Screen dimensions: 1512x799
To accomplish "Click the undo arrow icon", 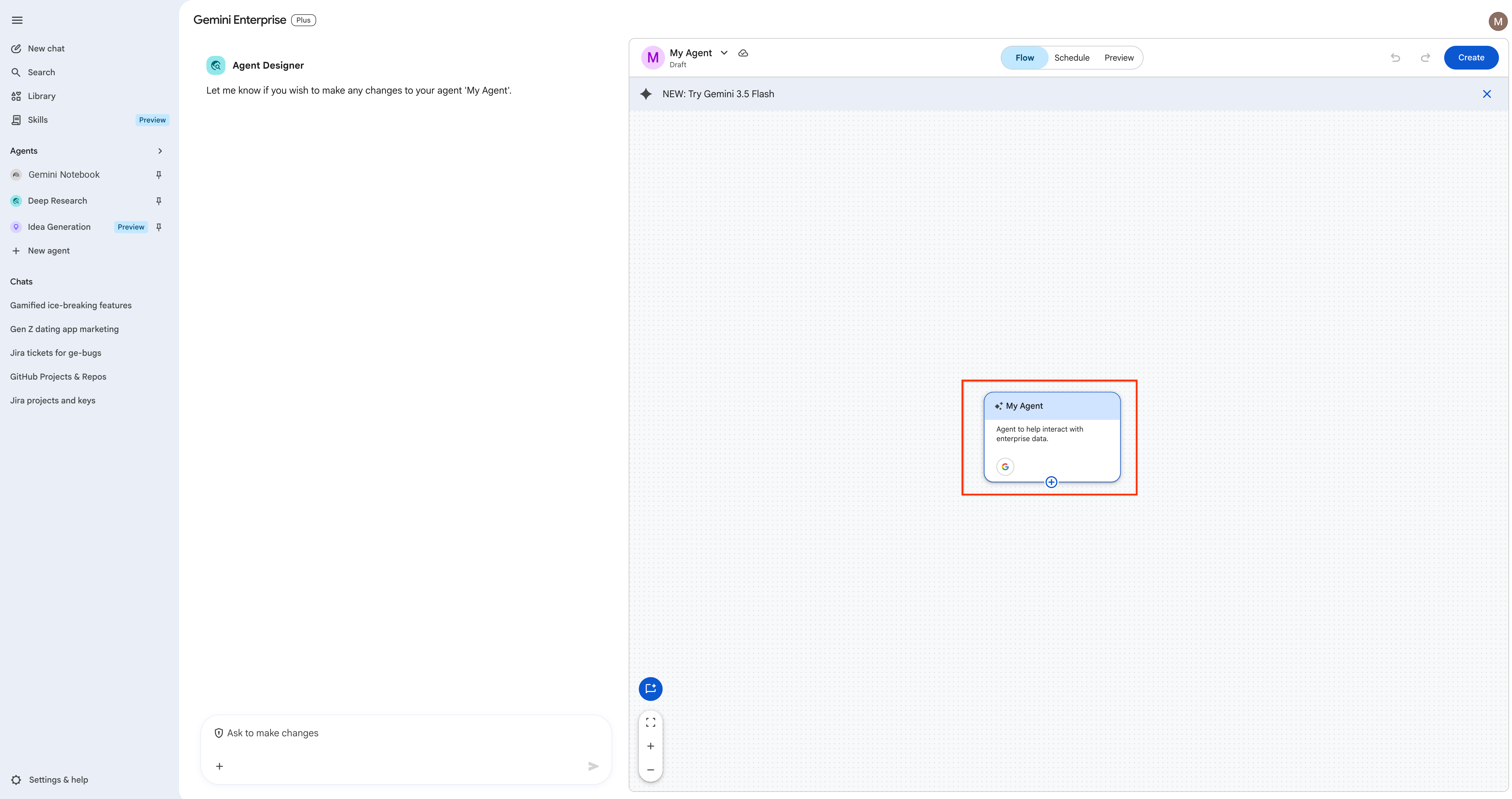I will [x=1395, y=57].
